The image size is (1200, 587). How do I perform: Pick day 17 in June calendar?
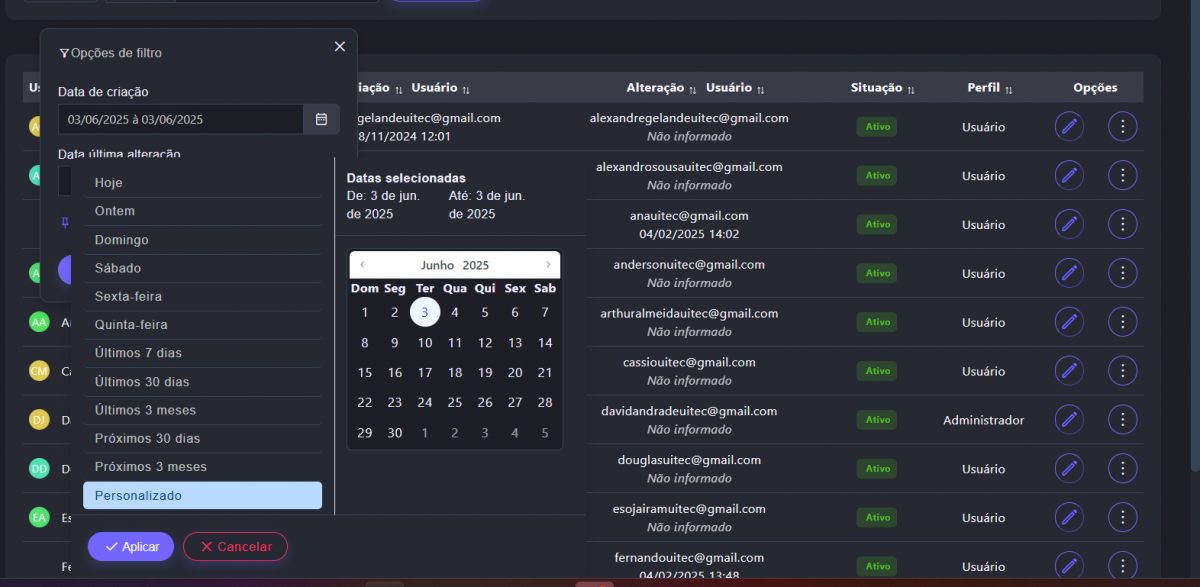[x=425, y=373]
